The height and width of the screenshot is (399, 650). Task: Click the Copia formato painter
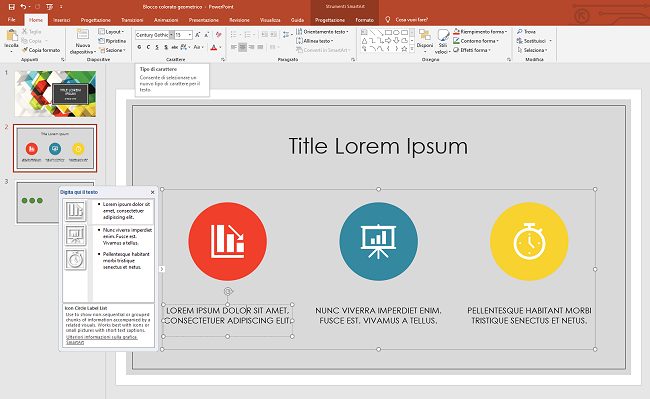tap(41, 50)
